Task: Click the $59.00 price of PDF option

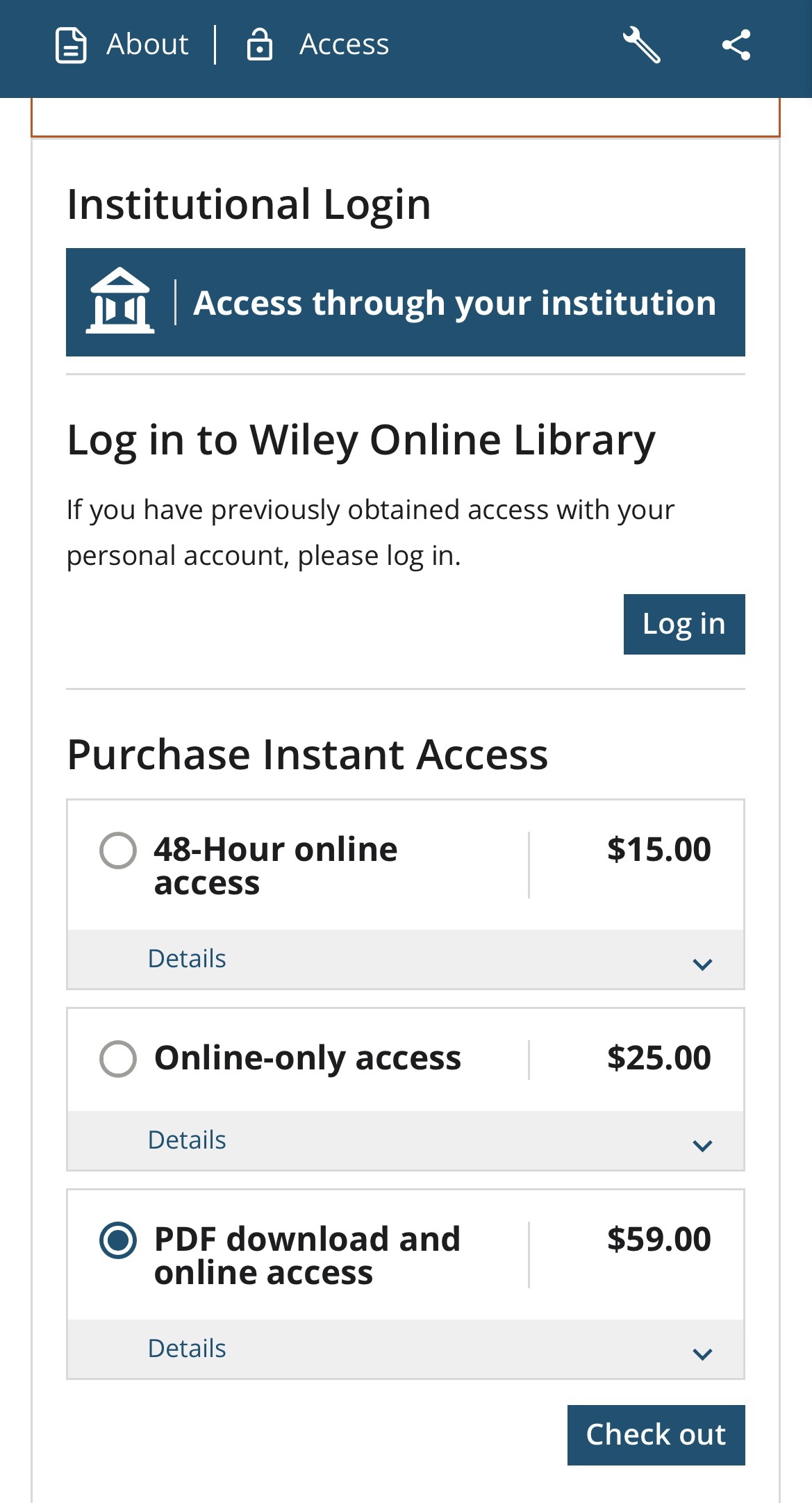Action: coord(658,1240)
